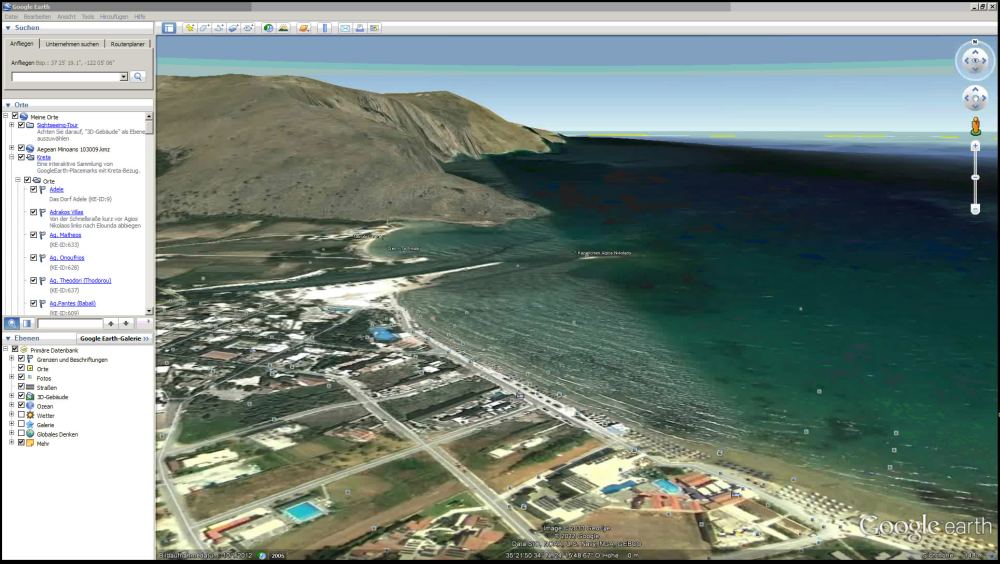This screenshot has width=1000, height=564.
Task: Expand the Grenzen und Beschriftungen layer
Action: pos(11,359)
